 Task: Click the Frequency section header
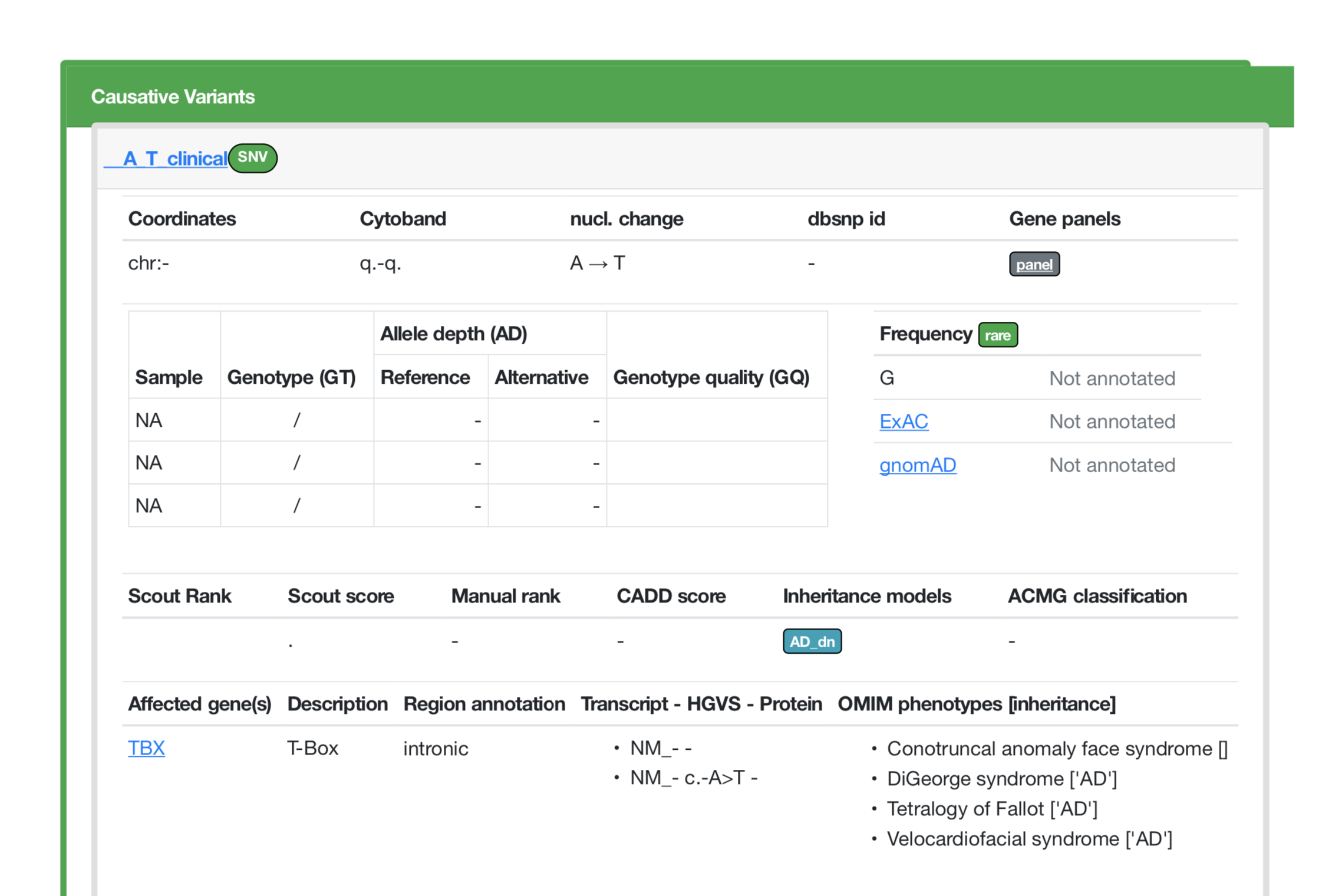[925, 334]
